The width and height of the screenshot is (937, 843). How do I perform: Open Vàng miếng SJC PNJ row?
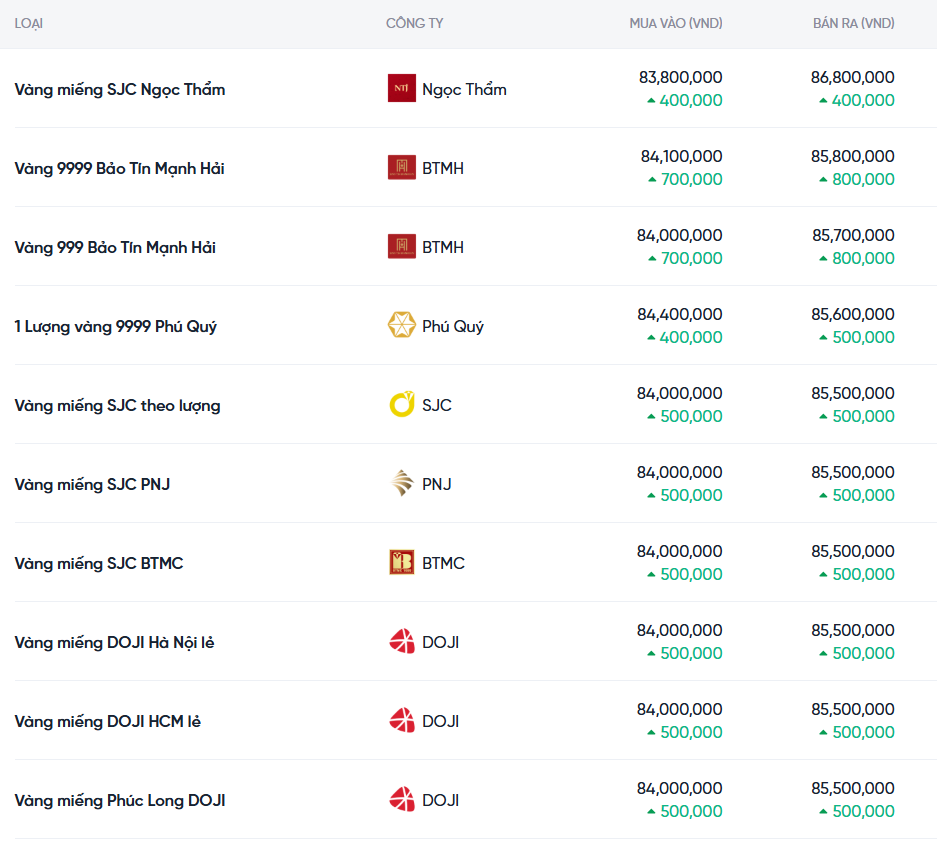tap(92, 484)
